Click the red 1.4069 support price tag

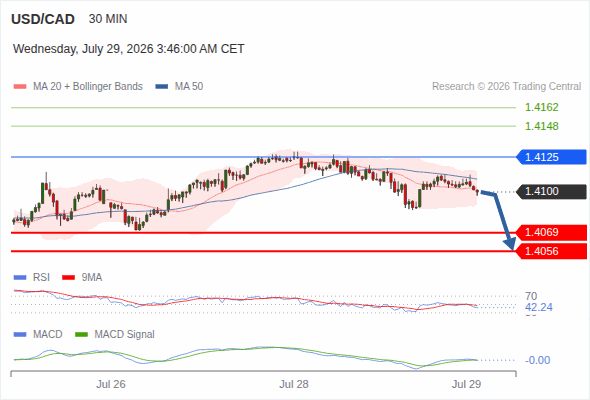pos(551,233)
